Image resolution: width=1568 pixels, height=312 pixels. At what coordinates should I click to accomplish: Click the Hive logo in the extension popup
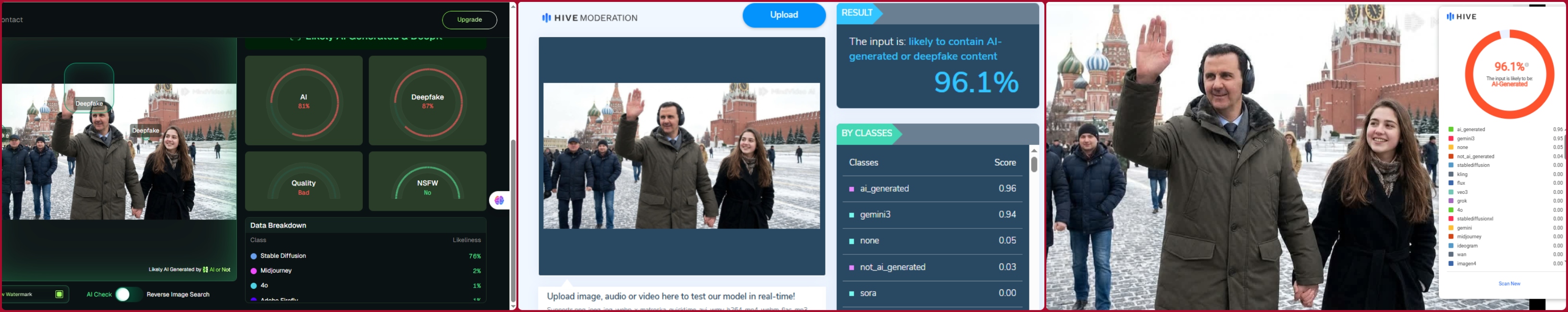point(1461,16)
